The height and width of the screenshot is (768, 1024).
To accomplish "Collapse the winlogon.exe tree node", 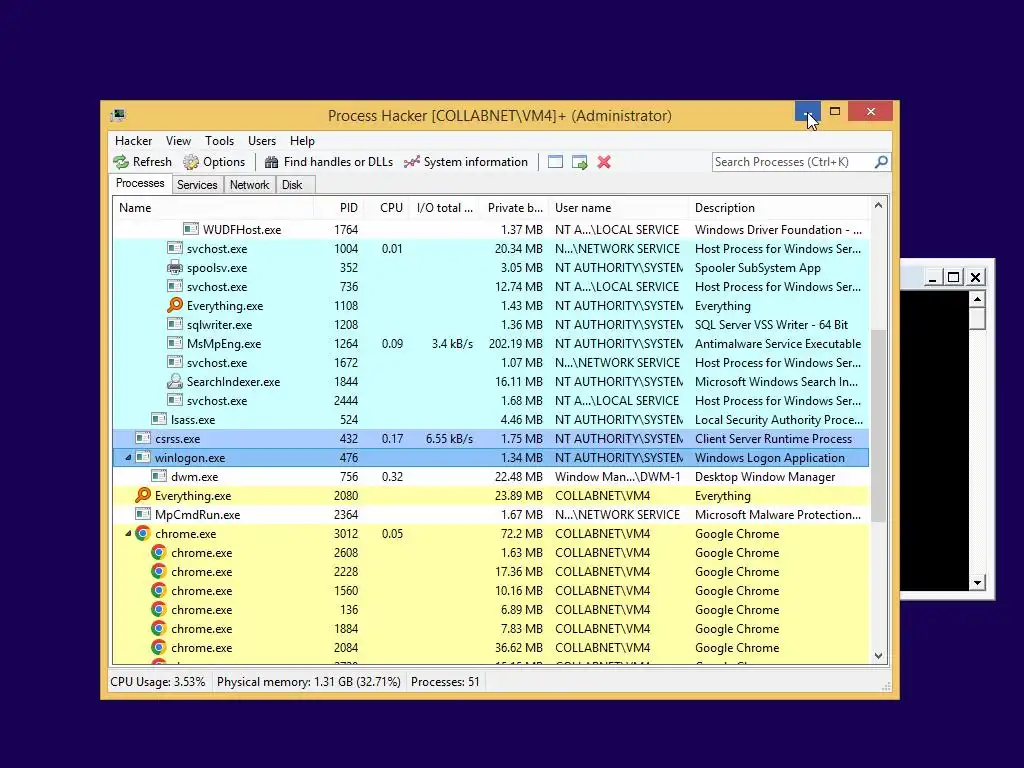I will pos(128,458).
